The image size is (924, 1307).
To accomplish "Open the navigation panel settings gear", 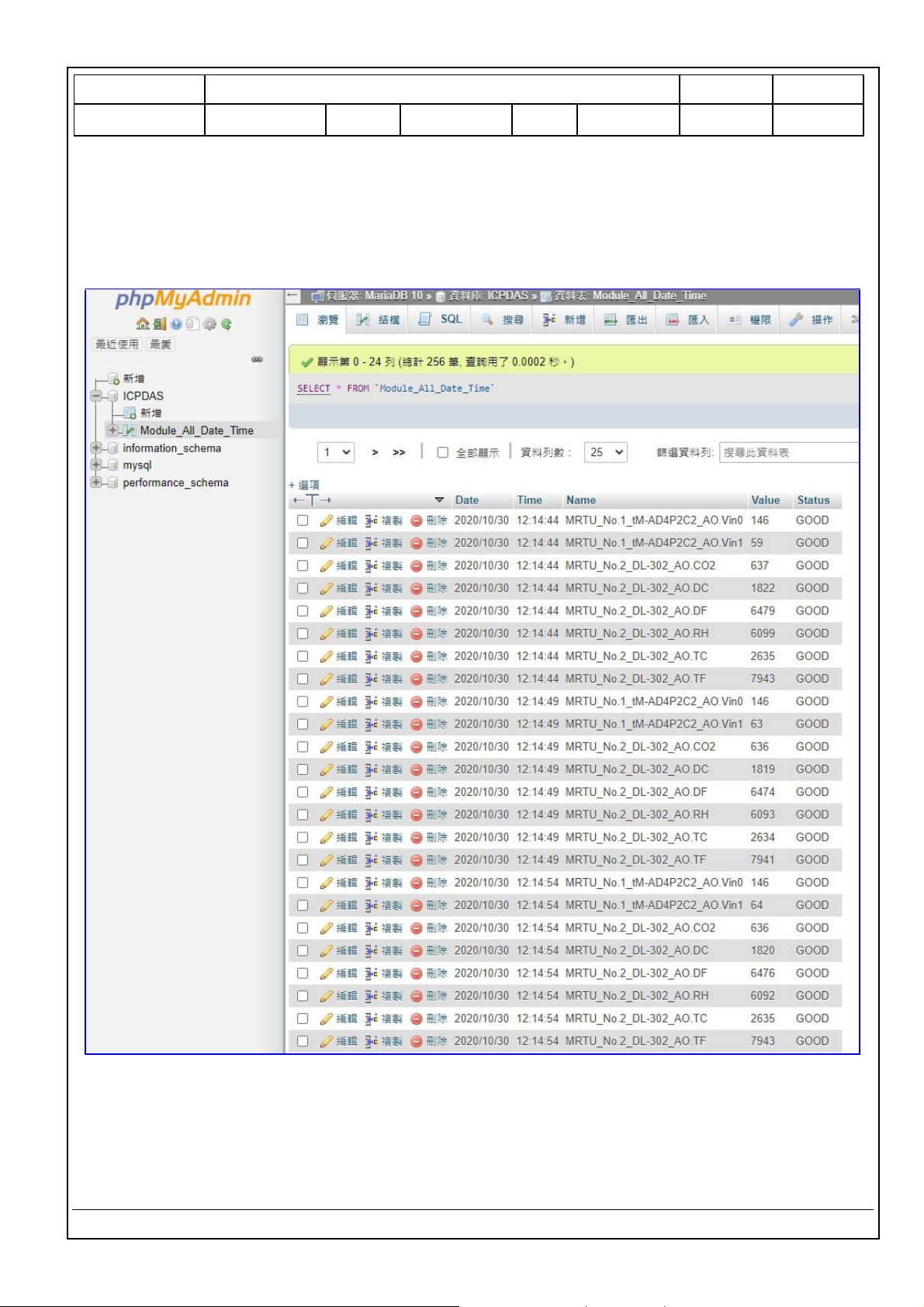I will point(209,324).
